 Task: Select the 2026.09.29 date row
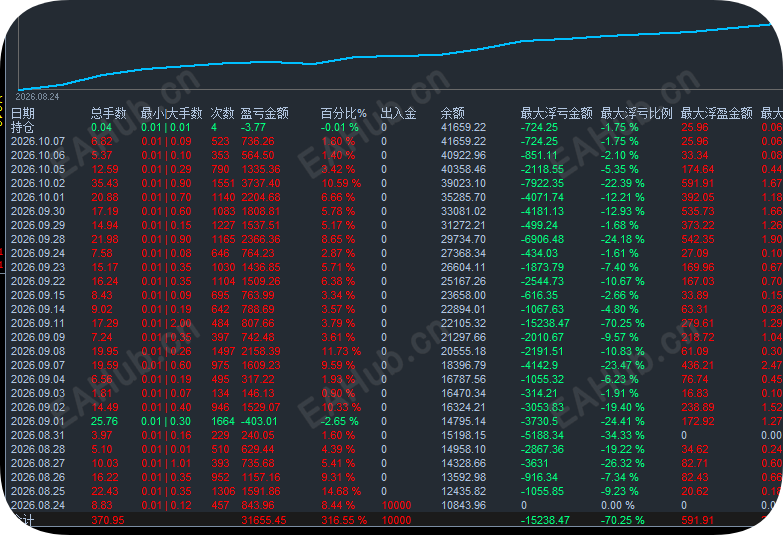tap(38, 225)
